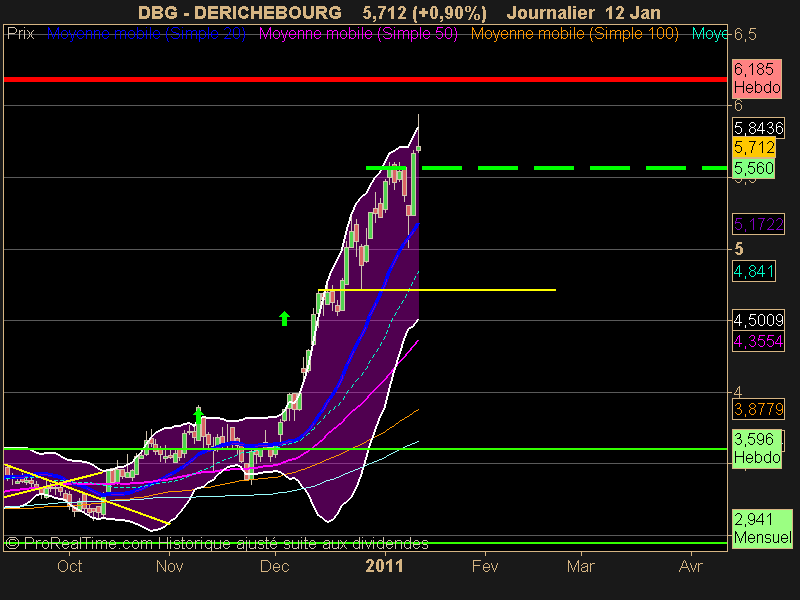Select the Prix legend label
The width and height of the screenshot is (800, 600).
[20, 34]
